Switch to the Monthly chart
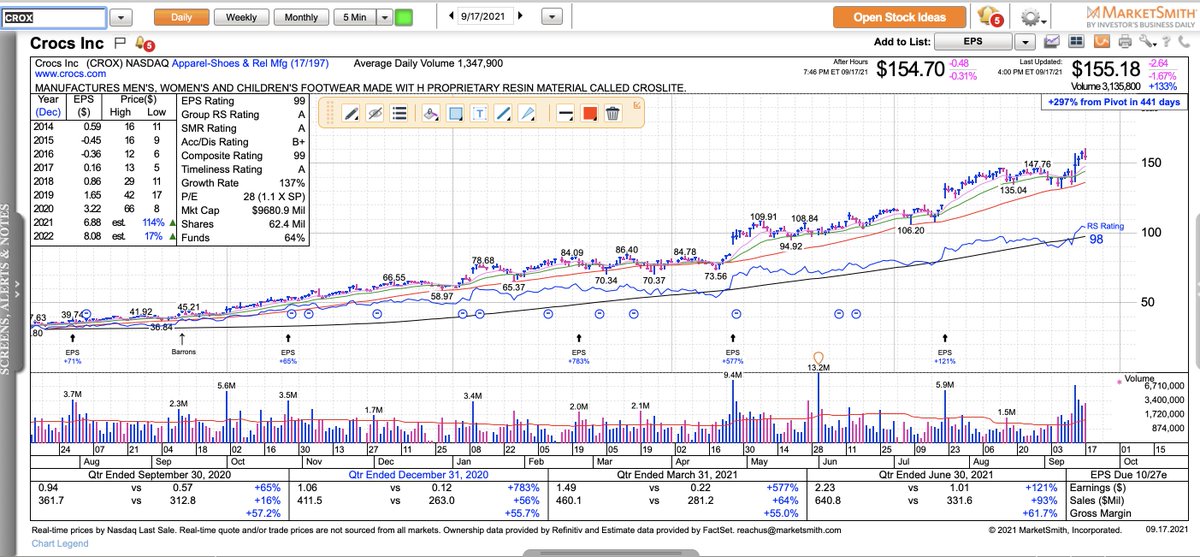The width and height of the screenshot is (1200, 557). pyautogui.click(x=301, y=17)
